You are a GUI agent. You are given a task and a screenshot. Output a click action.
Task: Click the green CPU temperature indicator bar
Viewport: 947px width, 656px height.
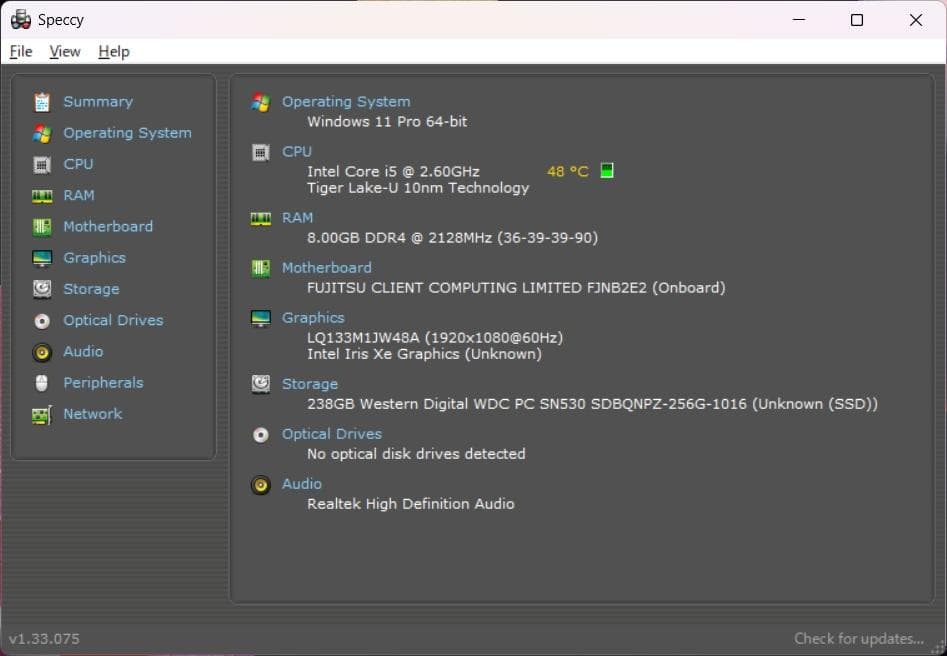tap(606, 170)
